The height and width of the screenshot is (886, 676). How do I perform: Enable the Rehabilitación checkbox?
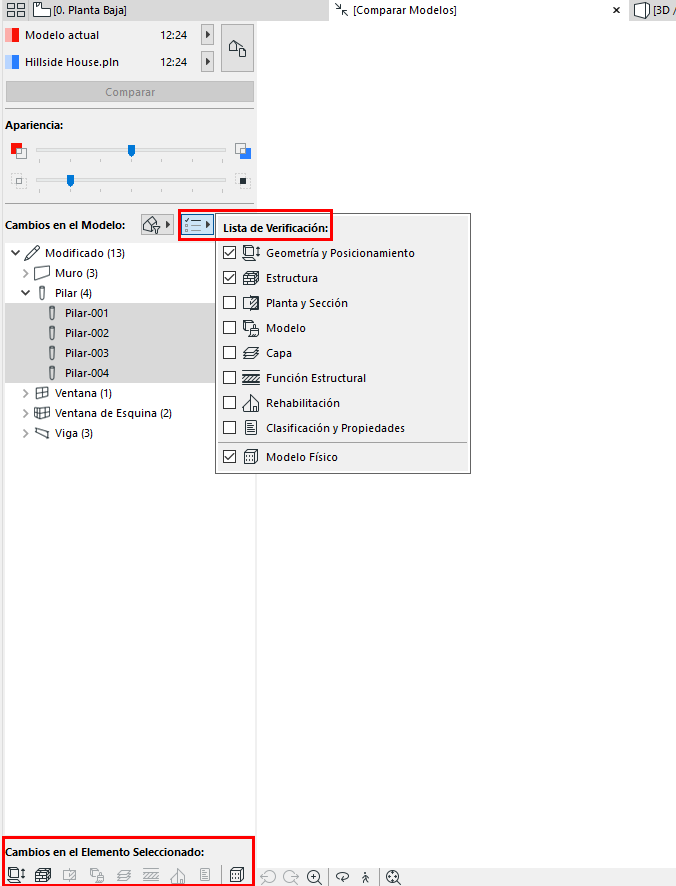[229, 403]
